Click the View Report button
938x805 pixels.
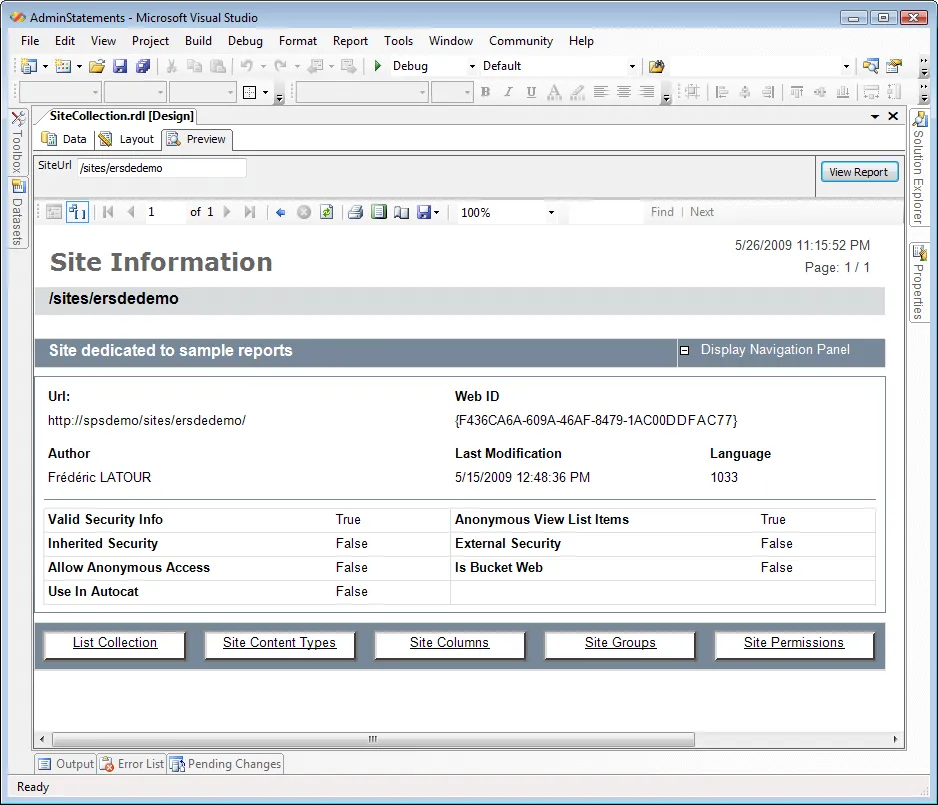click(858, 172)
